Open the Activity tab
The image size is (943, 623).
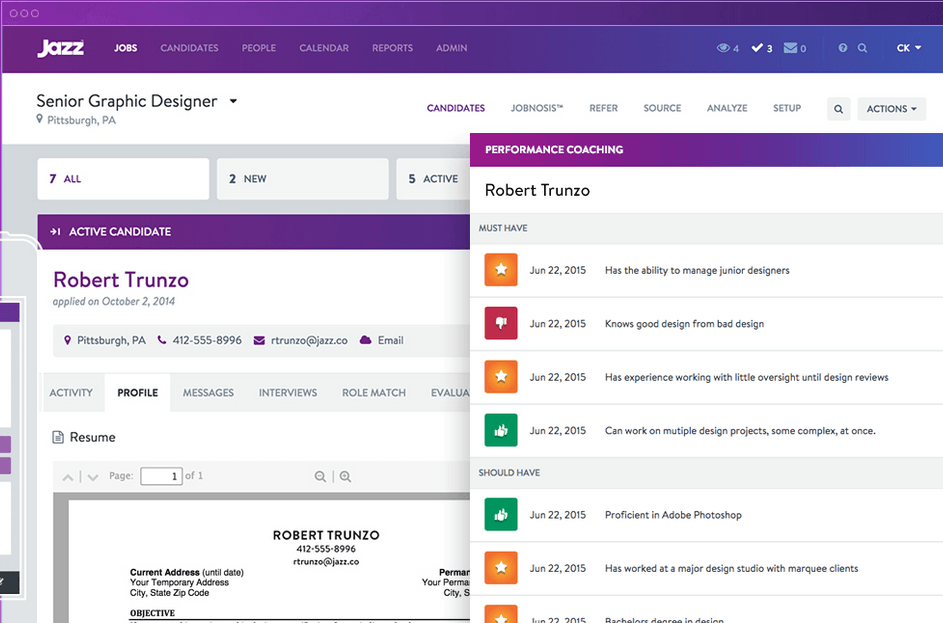click(x=71, y=393)
